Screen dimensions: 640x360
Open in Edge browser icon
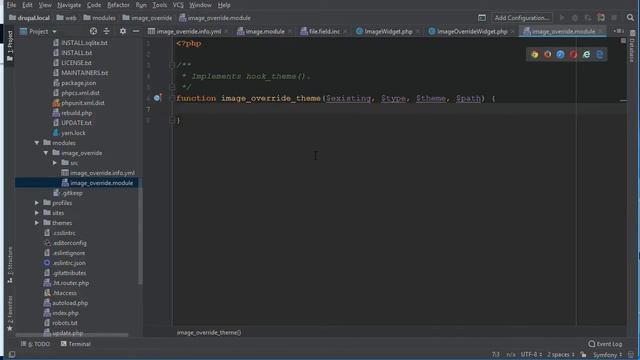click(600, 54)
